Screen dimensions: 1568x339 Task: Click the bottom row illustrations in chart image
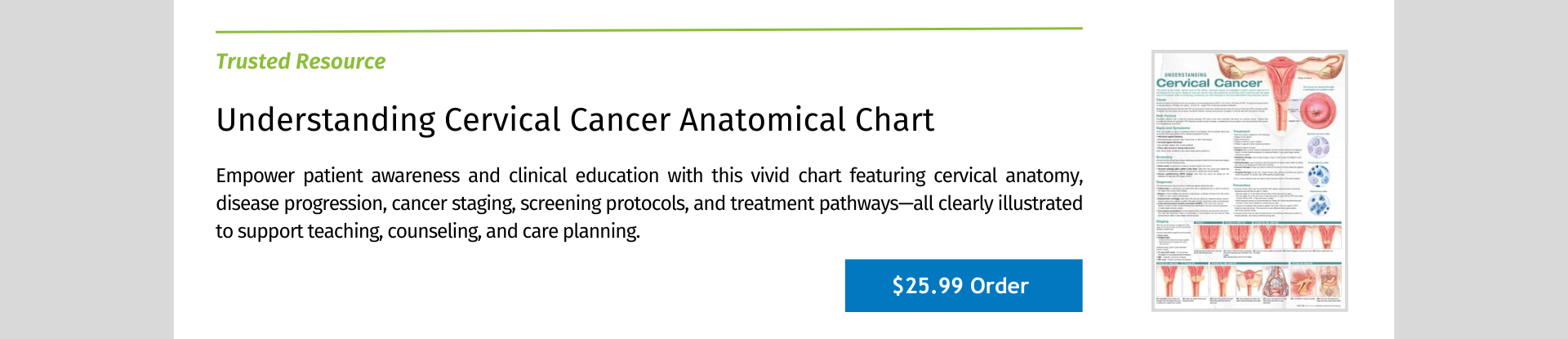(1249, 282)
